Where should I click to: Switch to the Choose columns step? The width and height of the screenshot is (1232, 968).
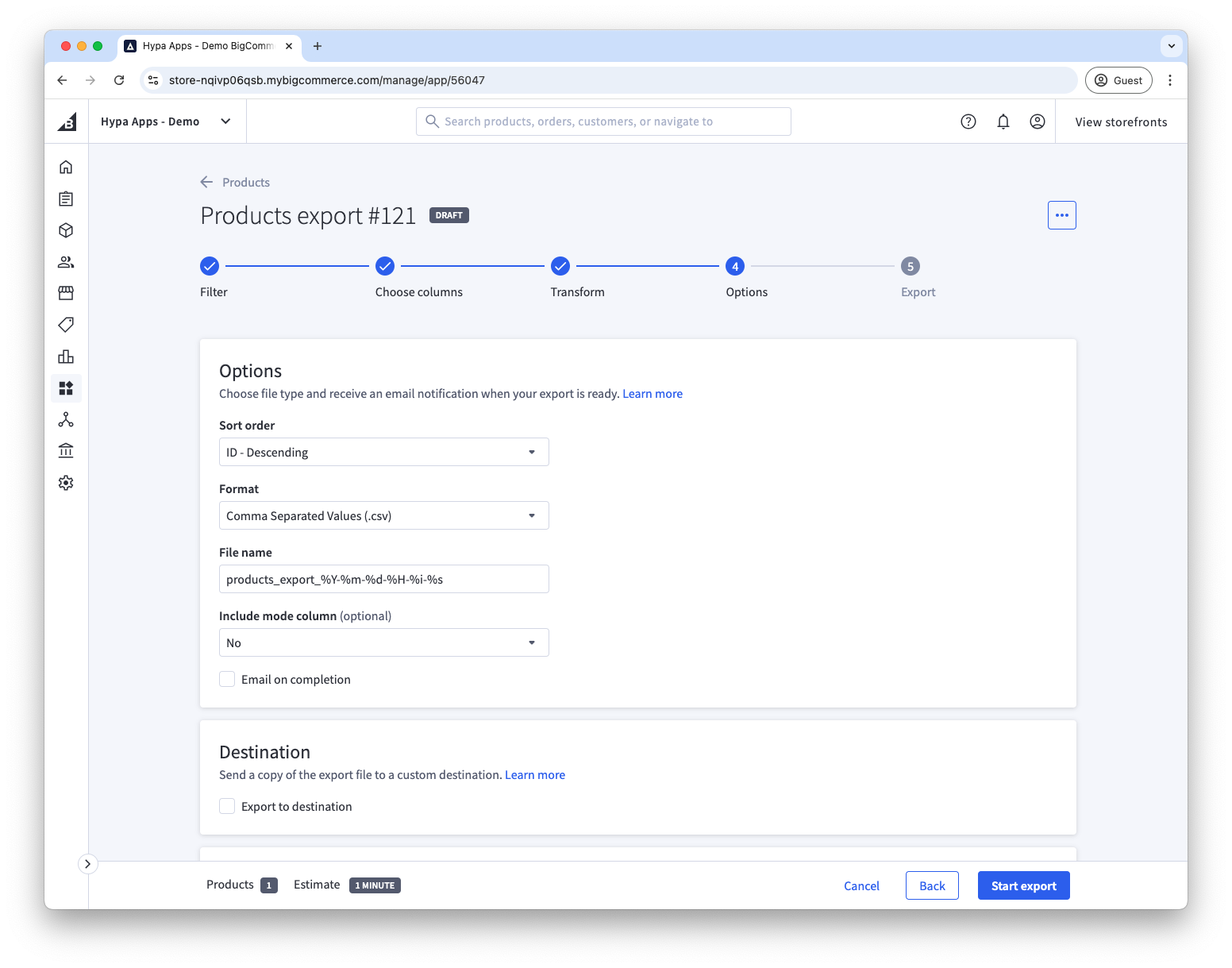coord(385,266)
